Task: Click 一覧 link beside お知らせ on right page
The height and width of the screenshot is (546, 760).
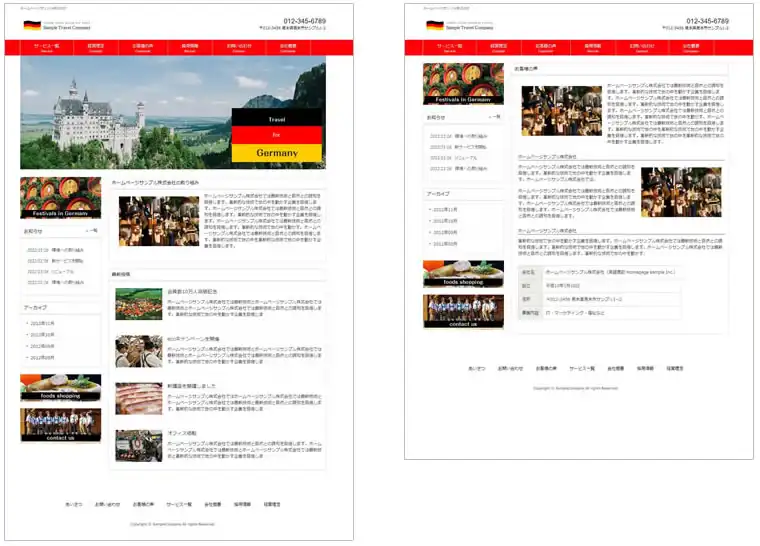Action: tap(495, 117)
